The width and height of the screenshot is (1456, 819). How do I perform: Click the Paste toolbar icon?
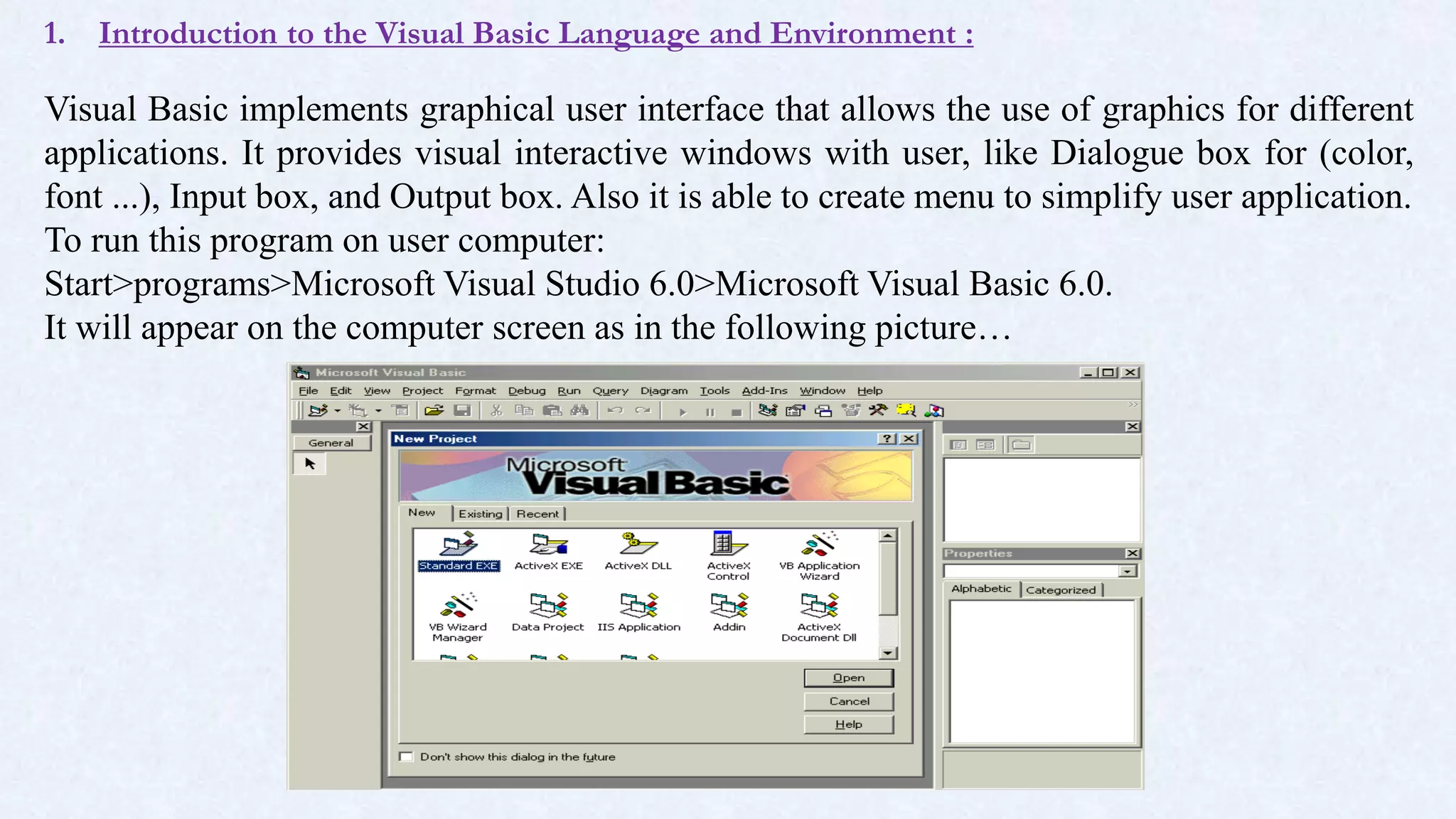[x=552, y=411]
